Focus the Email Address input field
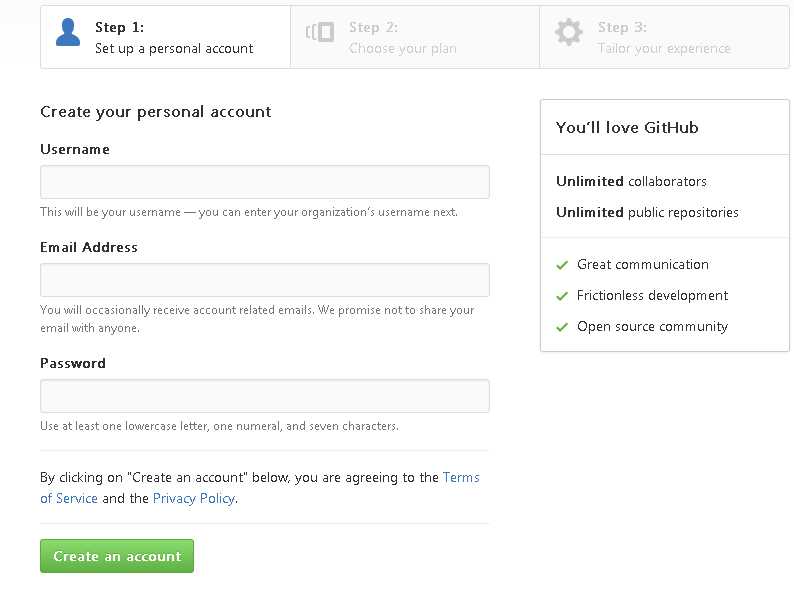 point(265,280)
